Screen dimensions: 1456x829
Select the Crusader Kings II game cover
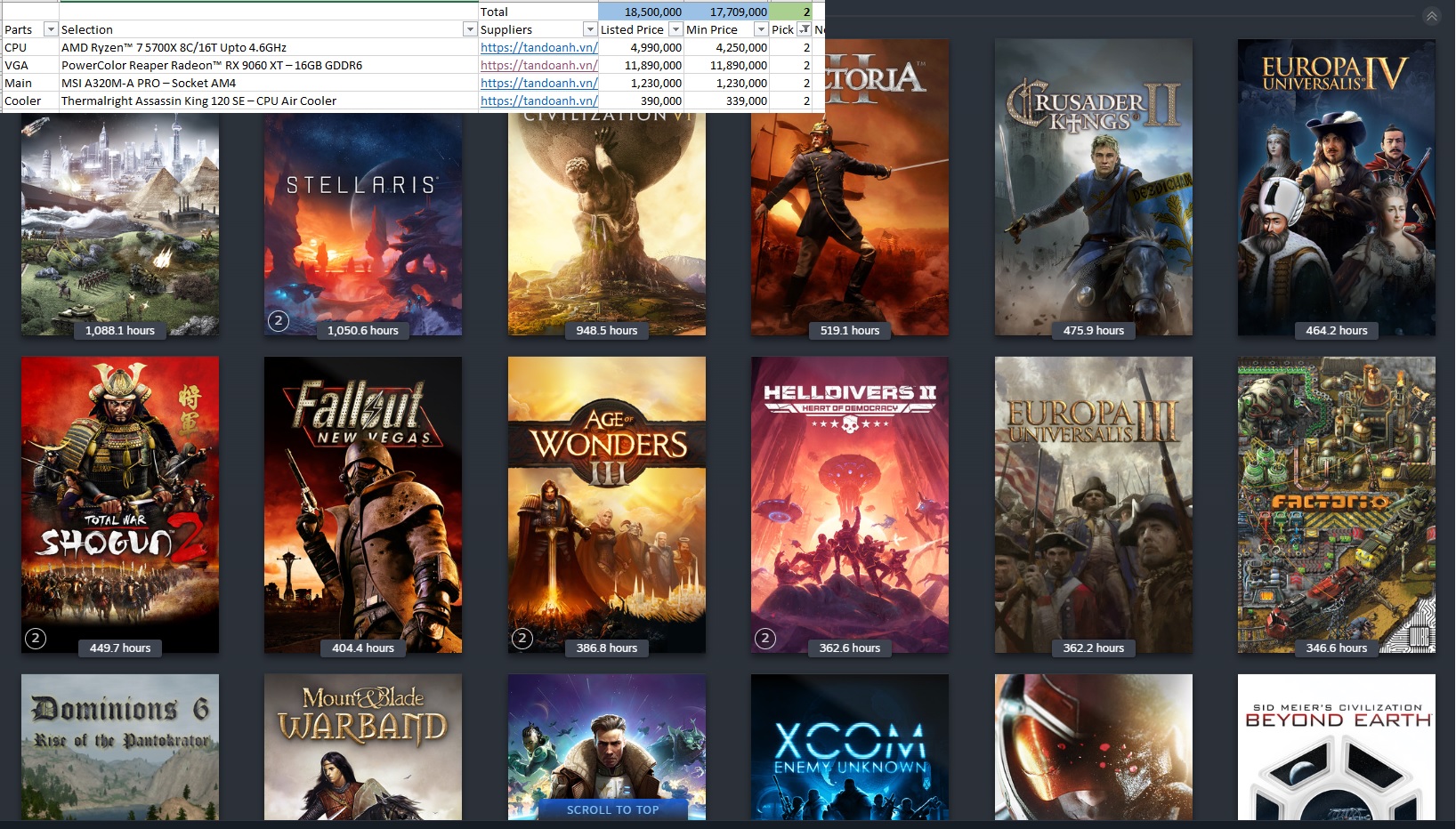click(1094, 187)
